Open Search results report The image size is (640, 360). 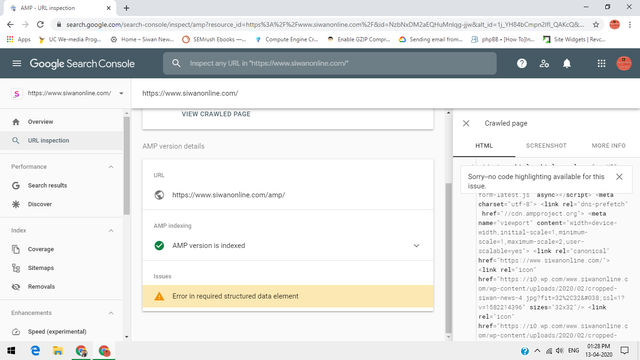[x=61, y=185]
